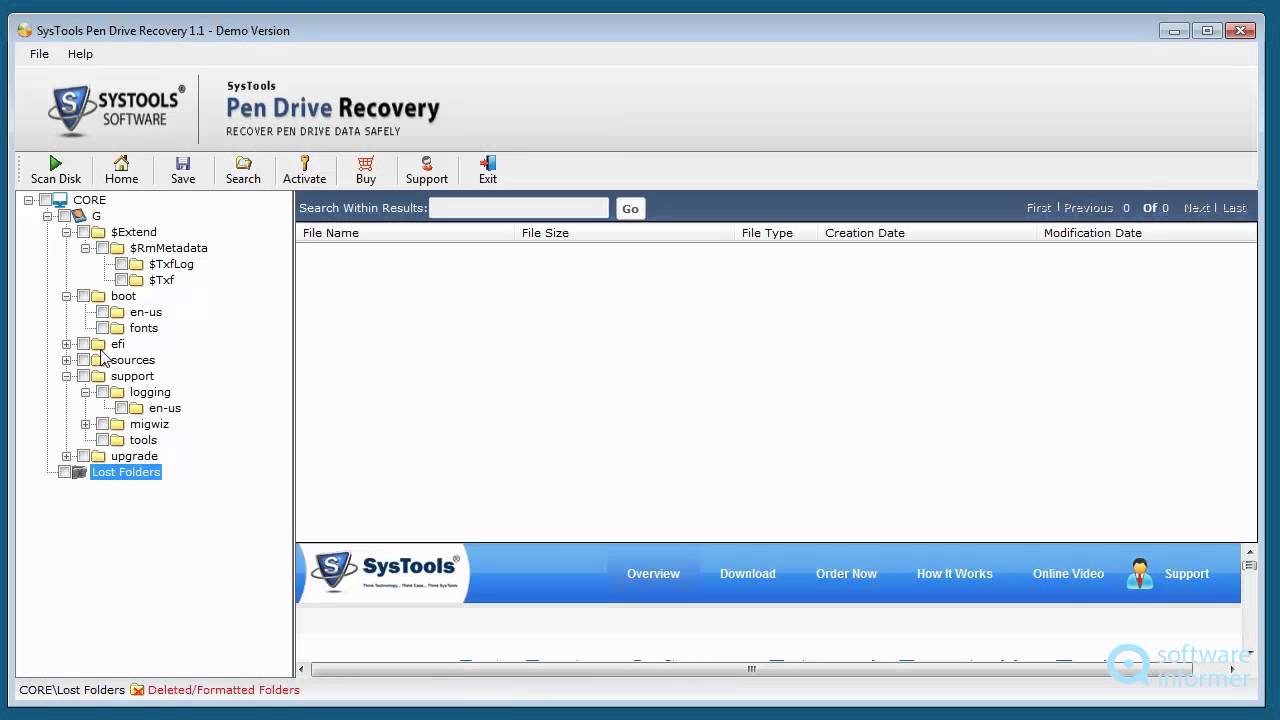Tick the support folder checkbox

click(x=83, y=376)
